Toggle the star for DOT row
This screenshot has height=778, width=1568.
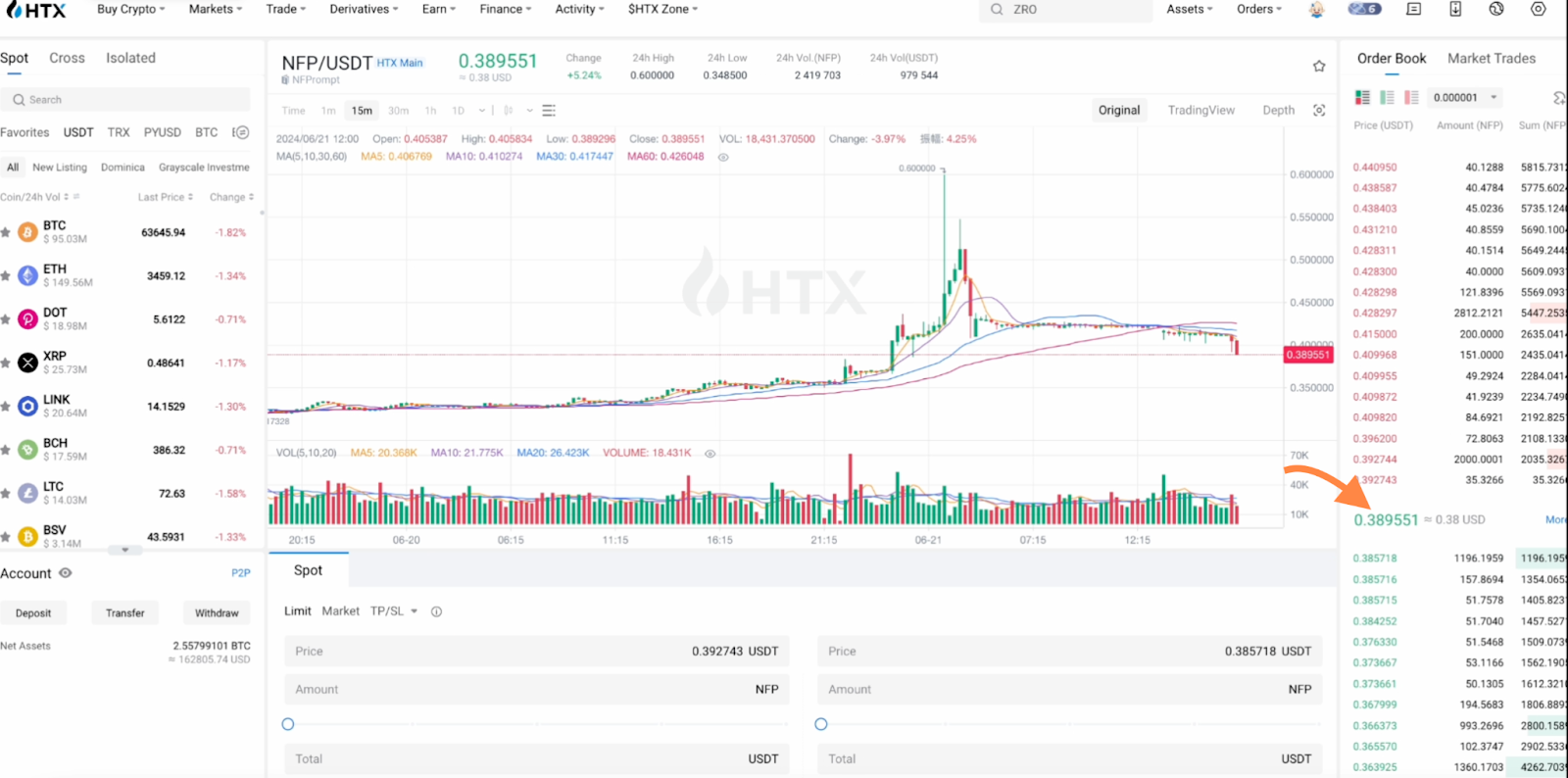pos(6,319)
